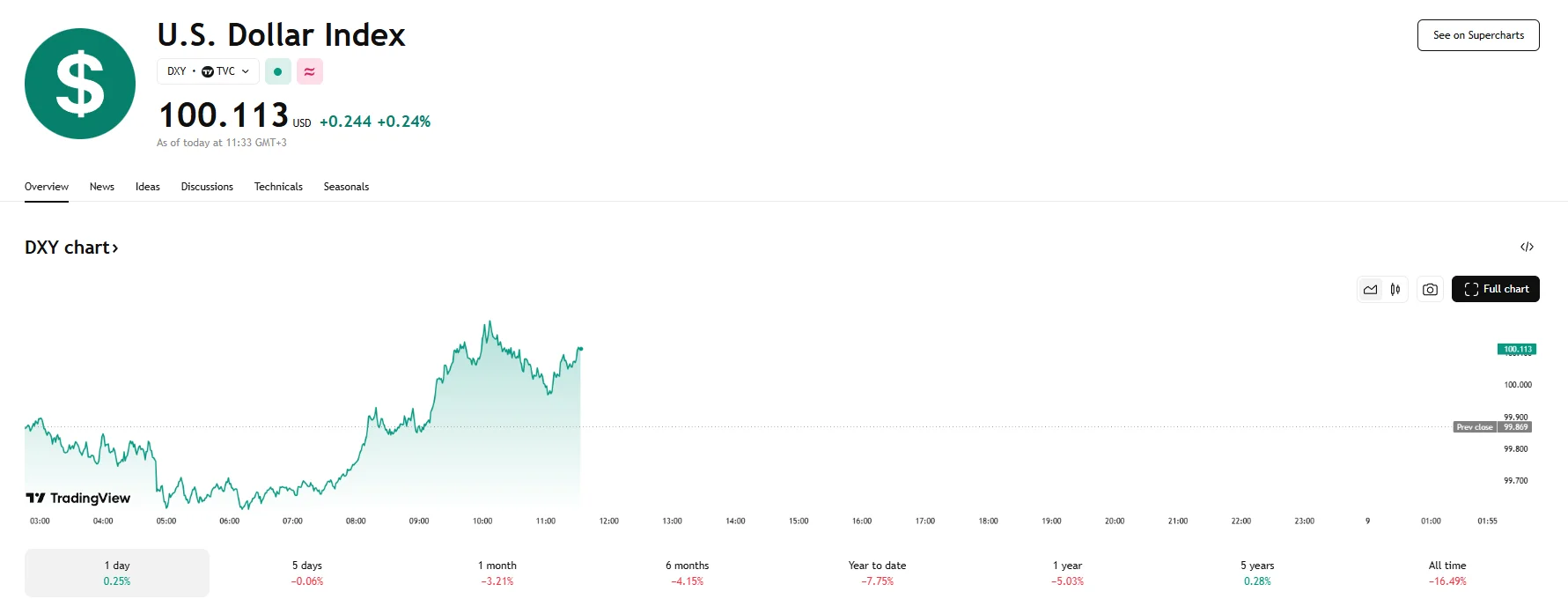This screenshot has height=614, width=1568.
Task: Take a chart snapshot with camera icon
Action: coord(1430,289)
